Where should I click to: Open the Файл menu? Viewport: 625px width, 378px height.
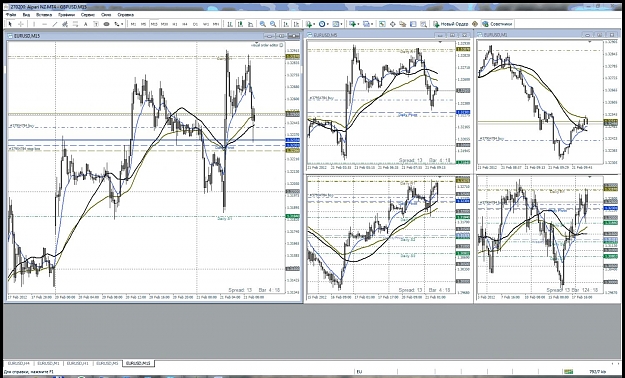point(11,14)
